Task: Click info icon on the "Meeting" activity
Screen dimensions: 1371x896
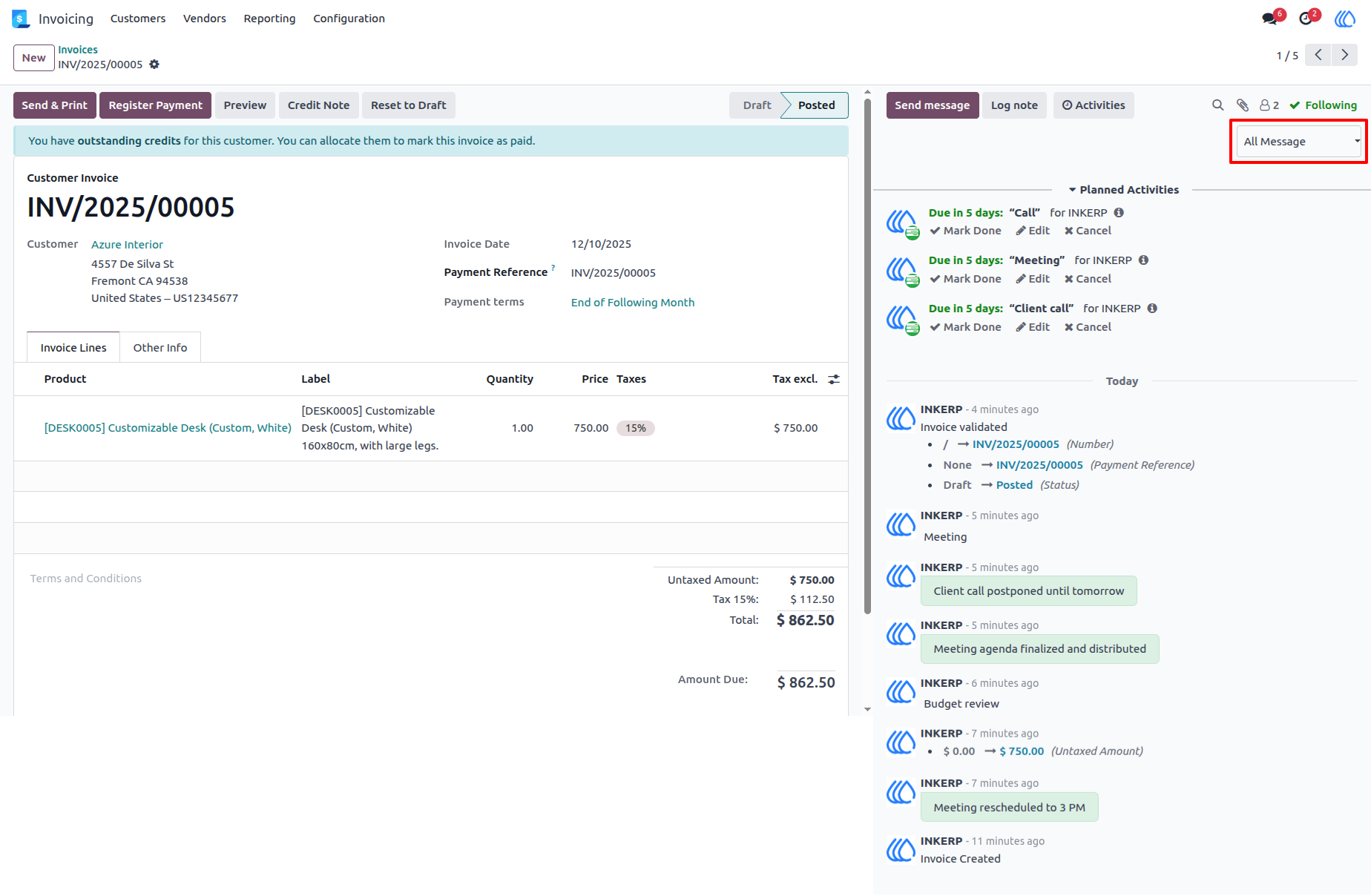Action: tap(1143, 260)
